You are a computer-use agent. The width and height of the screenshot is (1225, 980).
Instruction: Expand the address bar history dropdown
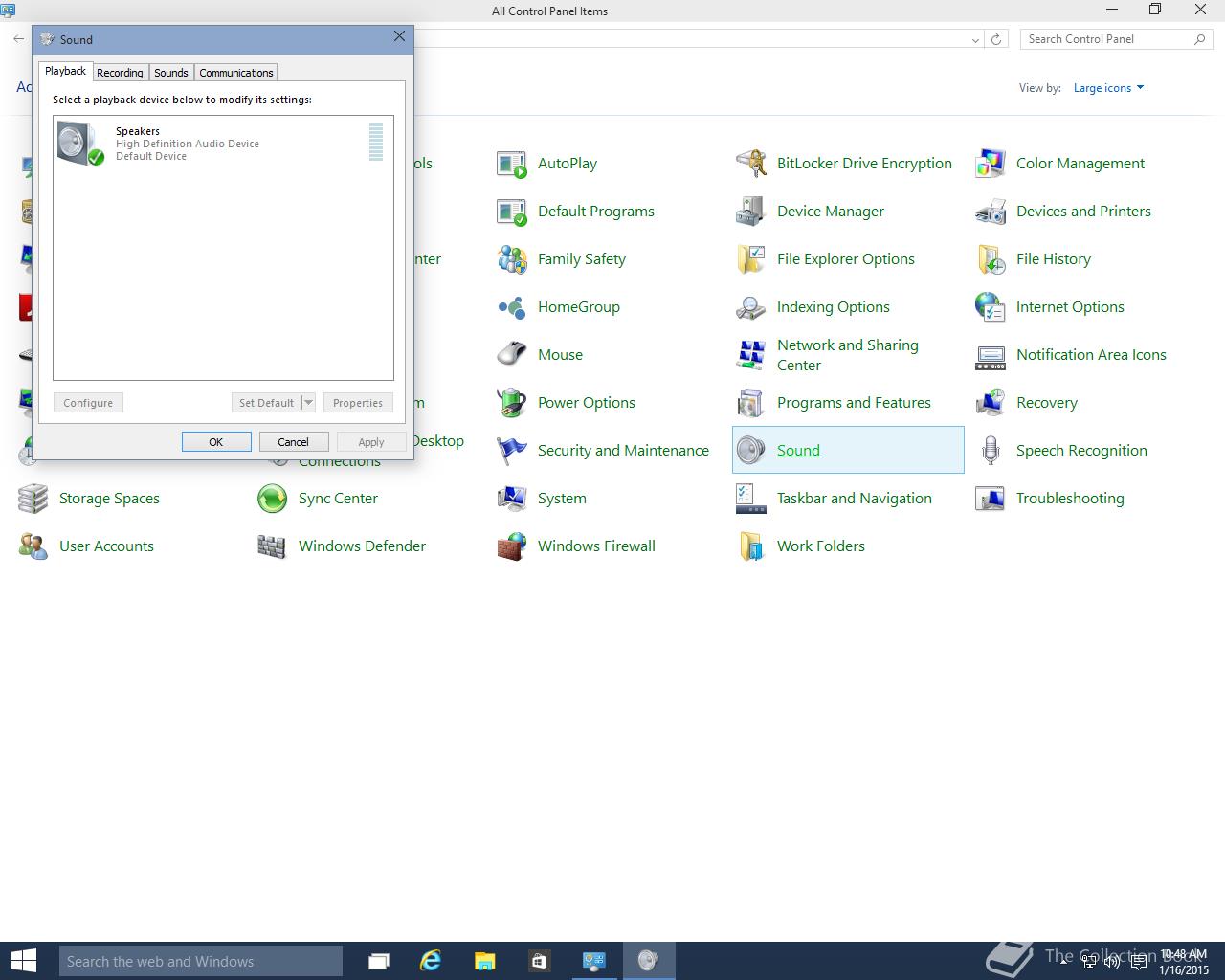[975, 39]
